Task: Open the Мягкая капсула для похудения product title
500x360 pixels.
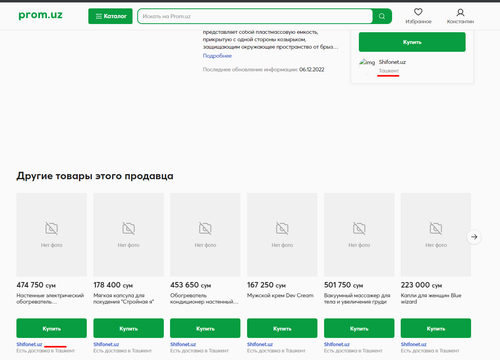Action: click(124, 298)
